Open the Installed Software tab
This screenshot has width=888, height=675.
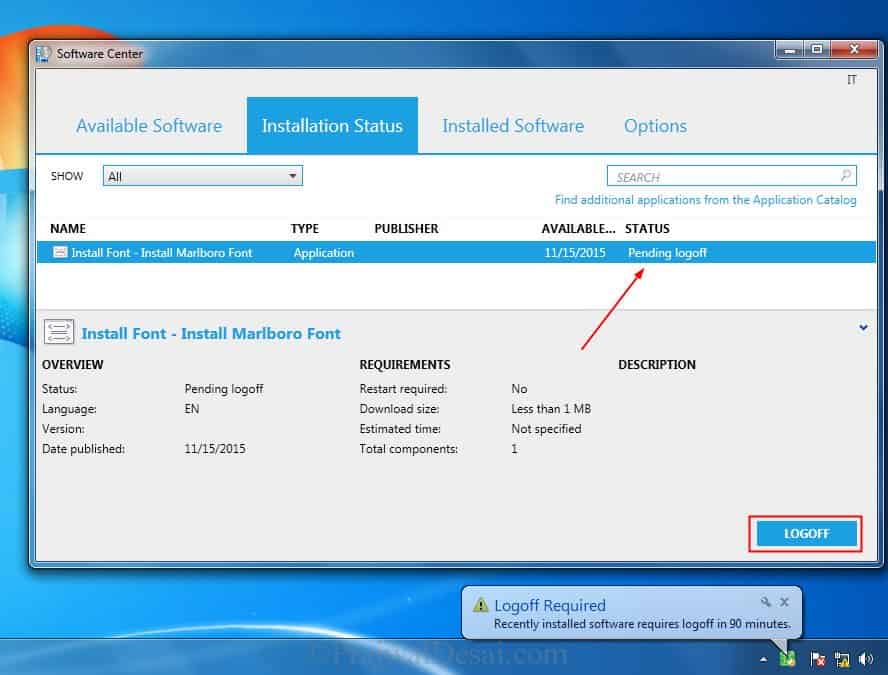point(513,126)
